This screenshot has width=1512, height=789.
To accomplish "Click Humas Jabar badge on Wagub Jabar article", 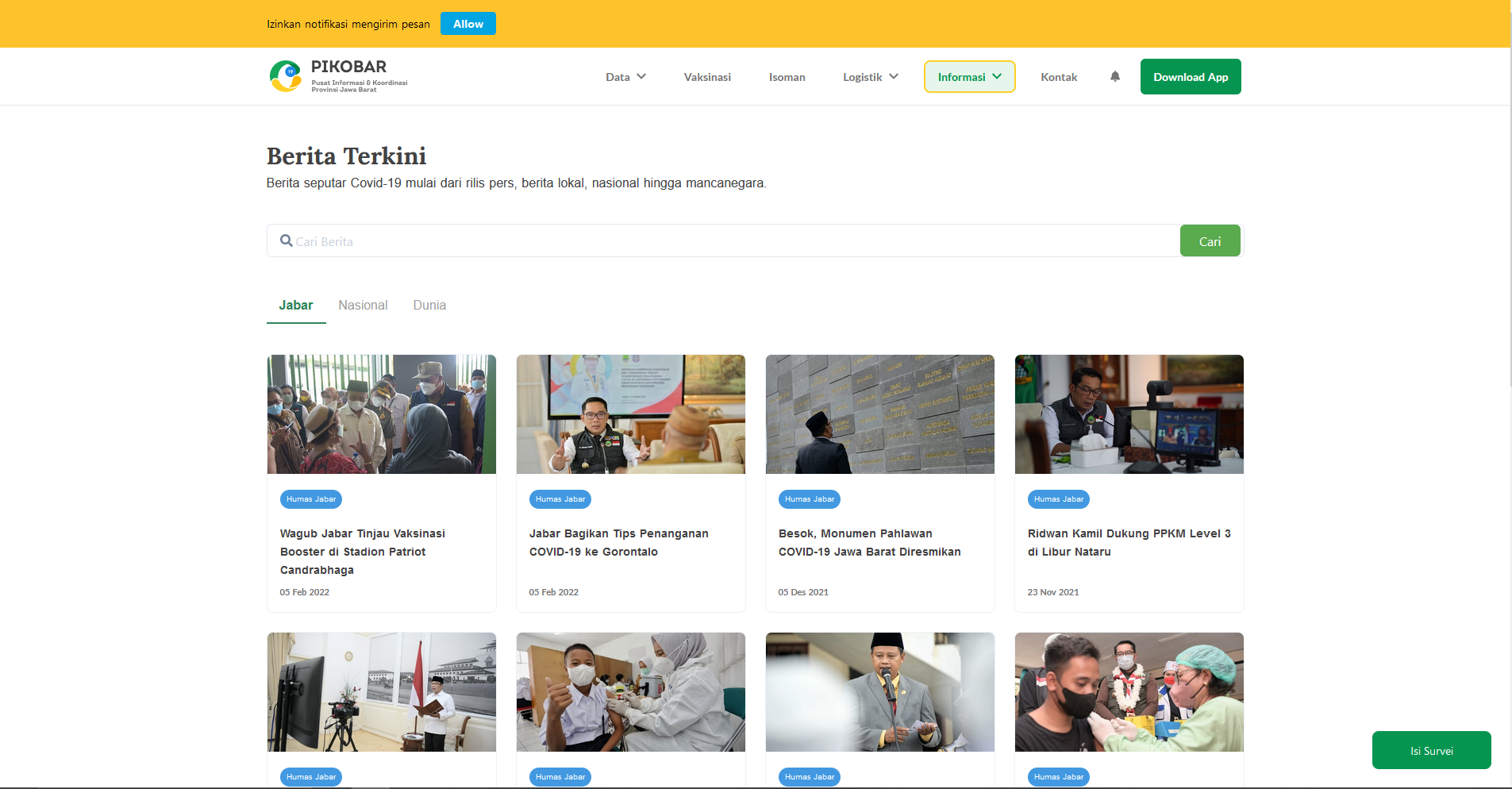I will [x=311, y=499].
